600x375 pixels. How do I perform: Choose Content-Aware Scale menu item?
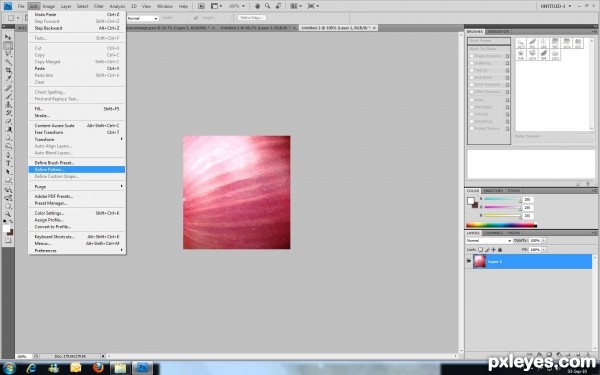point(77,126)
